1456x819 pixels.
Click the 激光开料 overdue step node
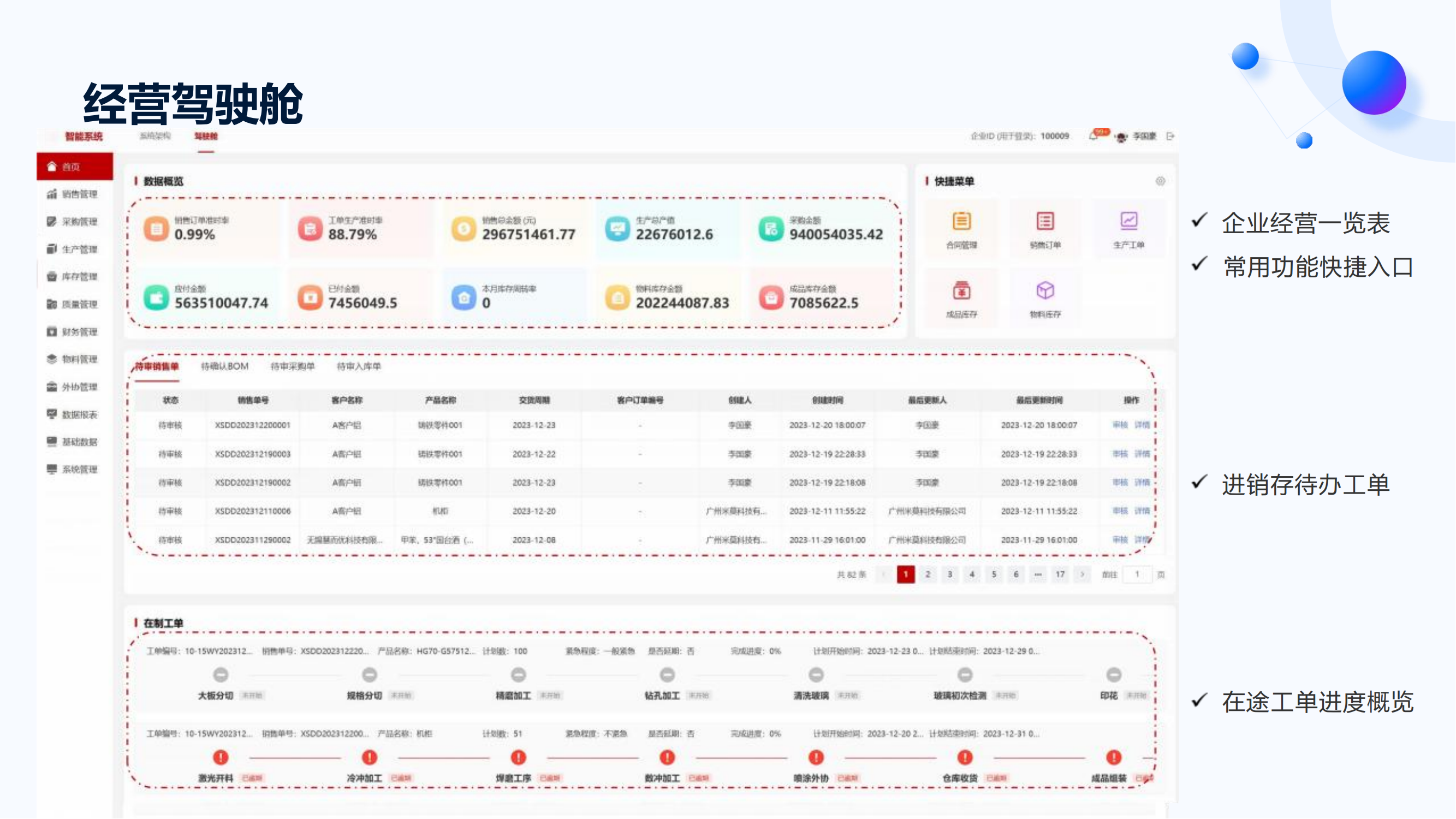pos(221,757)
